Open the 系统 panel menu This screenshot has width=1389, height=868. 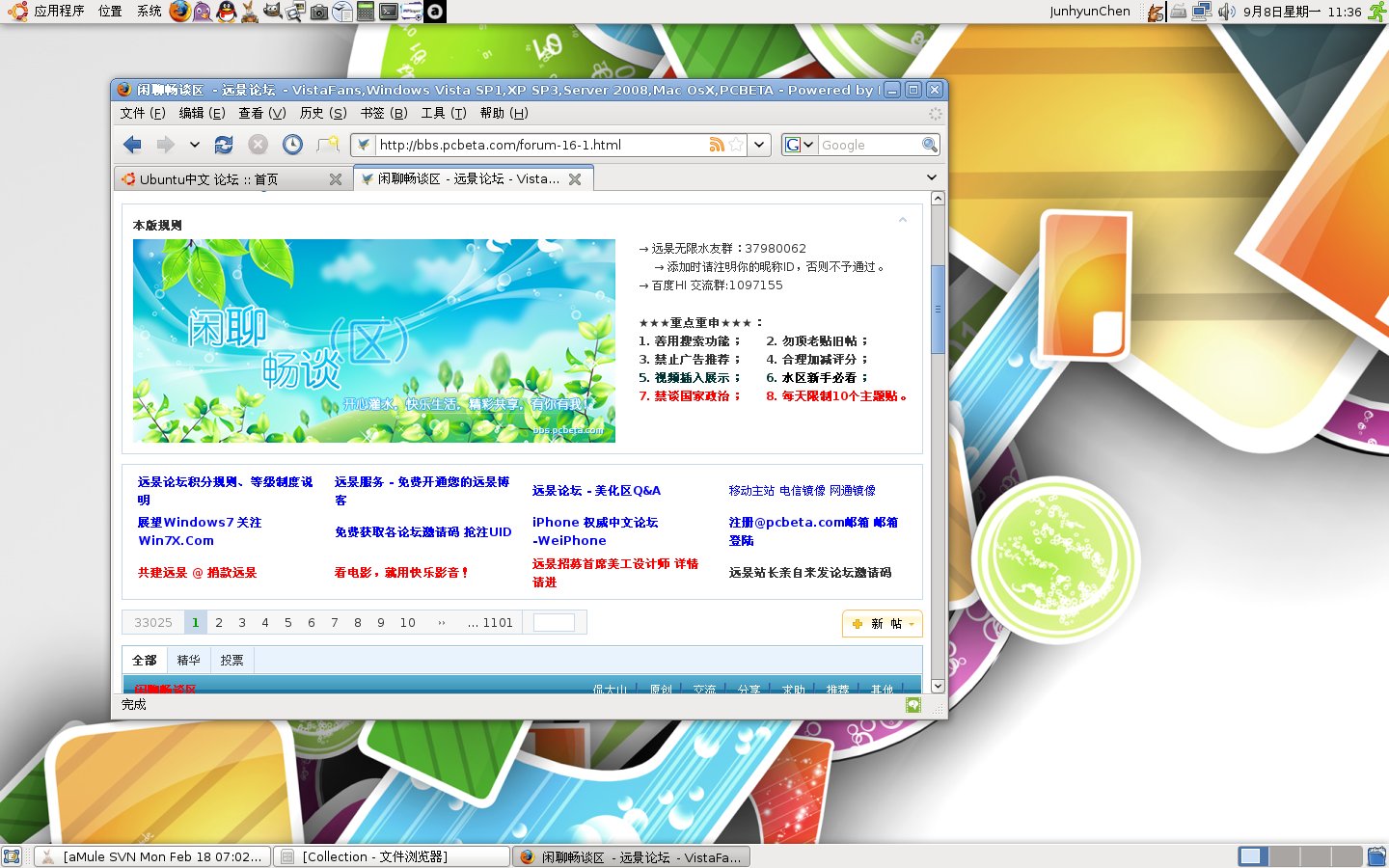pos(150,12)
